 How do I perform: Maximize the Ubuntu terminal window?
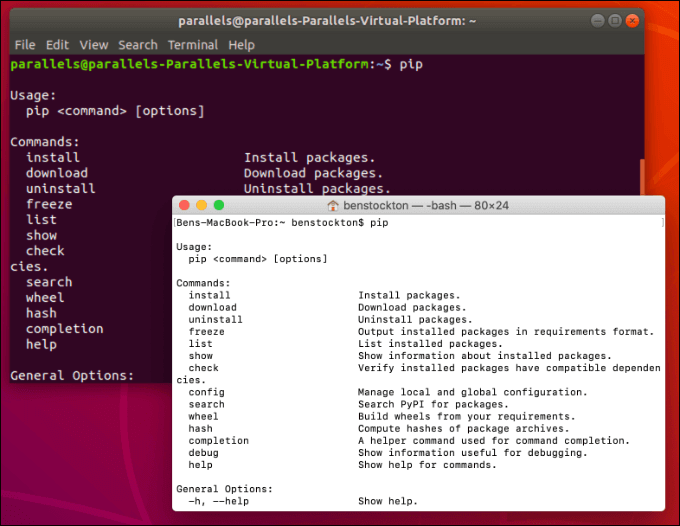click(x=615, y=20)
